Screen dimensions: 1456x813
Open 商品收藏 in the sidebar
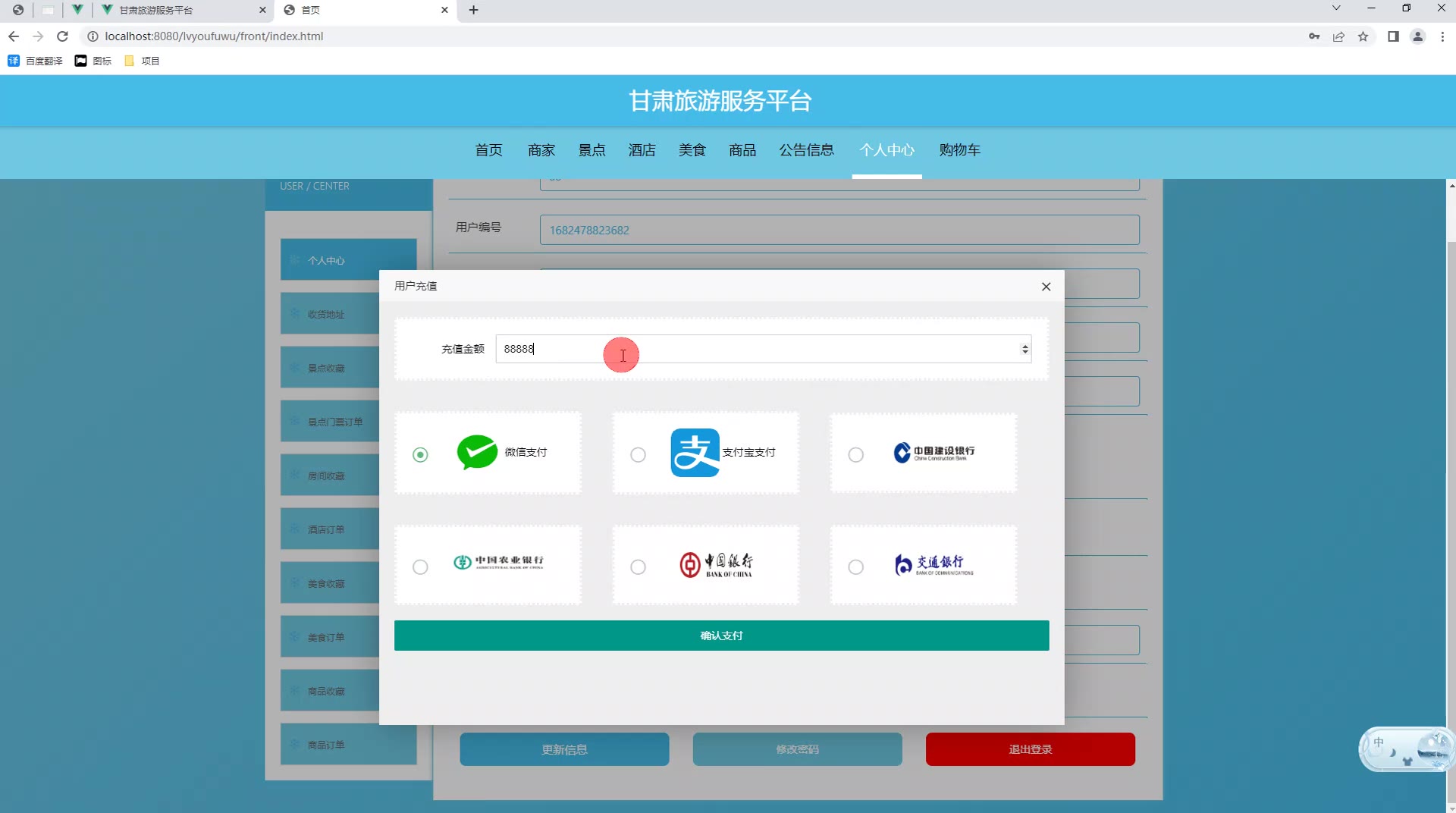click(x=330, y=691)
